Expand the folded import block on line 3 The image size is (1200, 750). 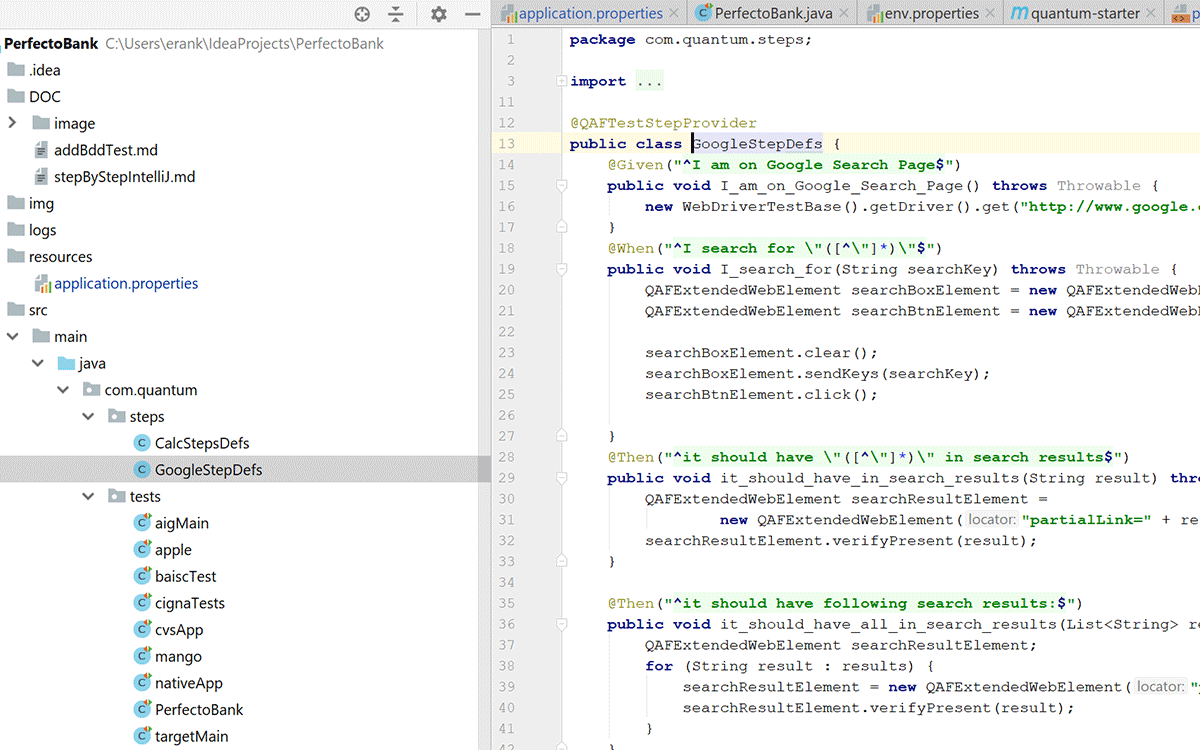pyautogui.click(x=561, y=82)
